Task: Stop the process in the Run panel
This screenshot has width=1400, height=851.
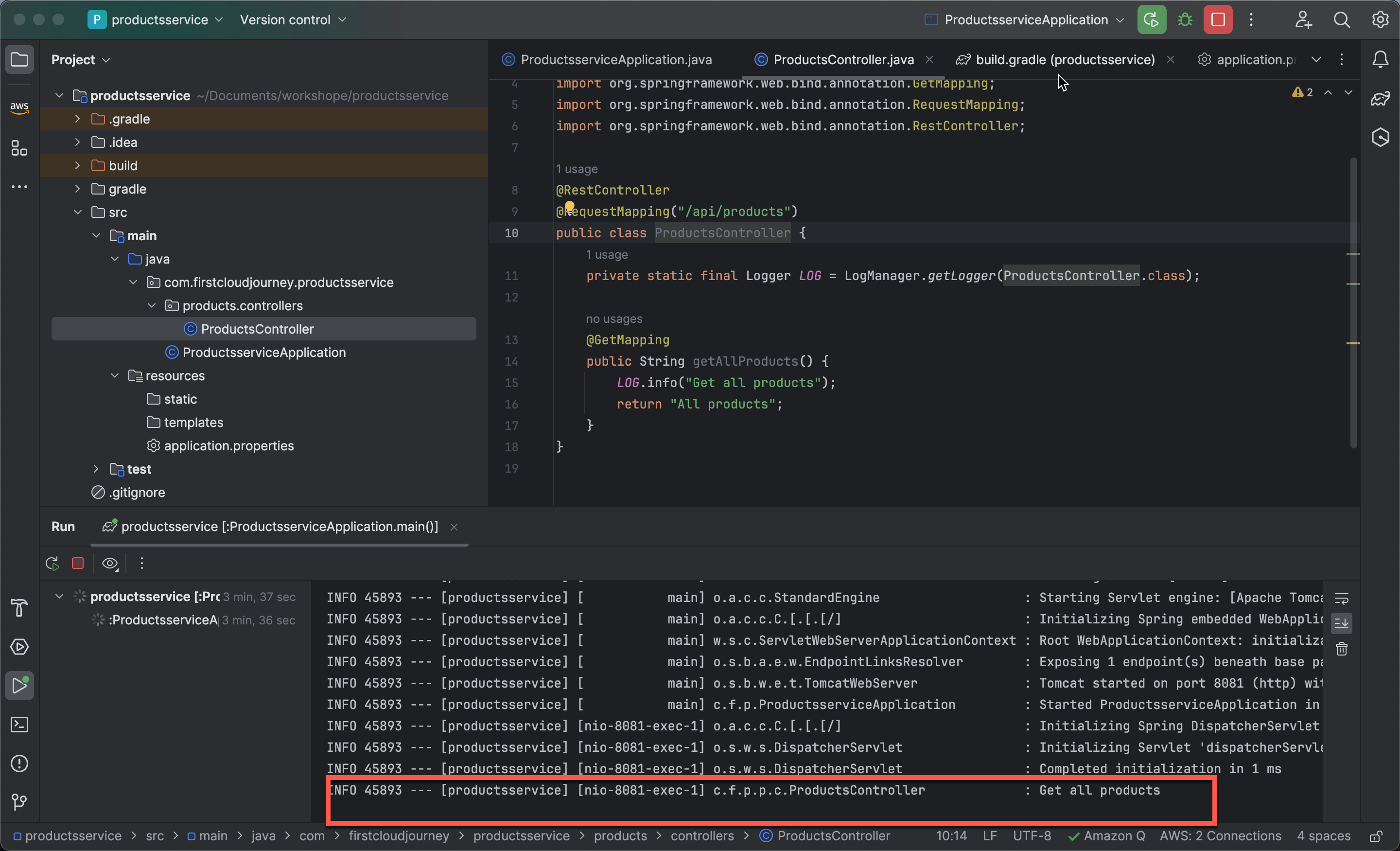Action: pyautogui.click(x=78, y=563)
